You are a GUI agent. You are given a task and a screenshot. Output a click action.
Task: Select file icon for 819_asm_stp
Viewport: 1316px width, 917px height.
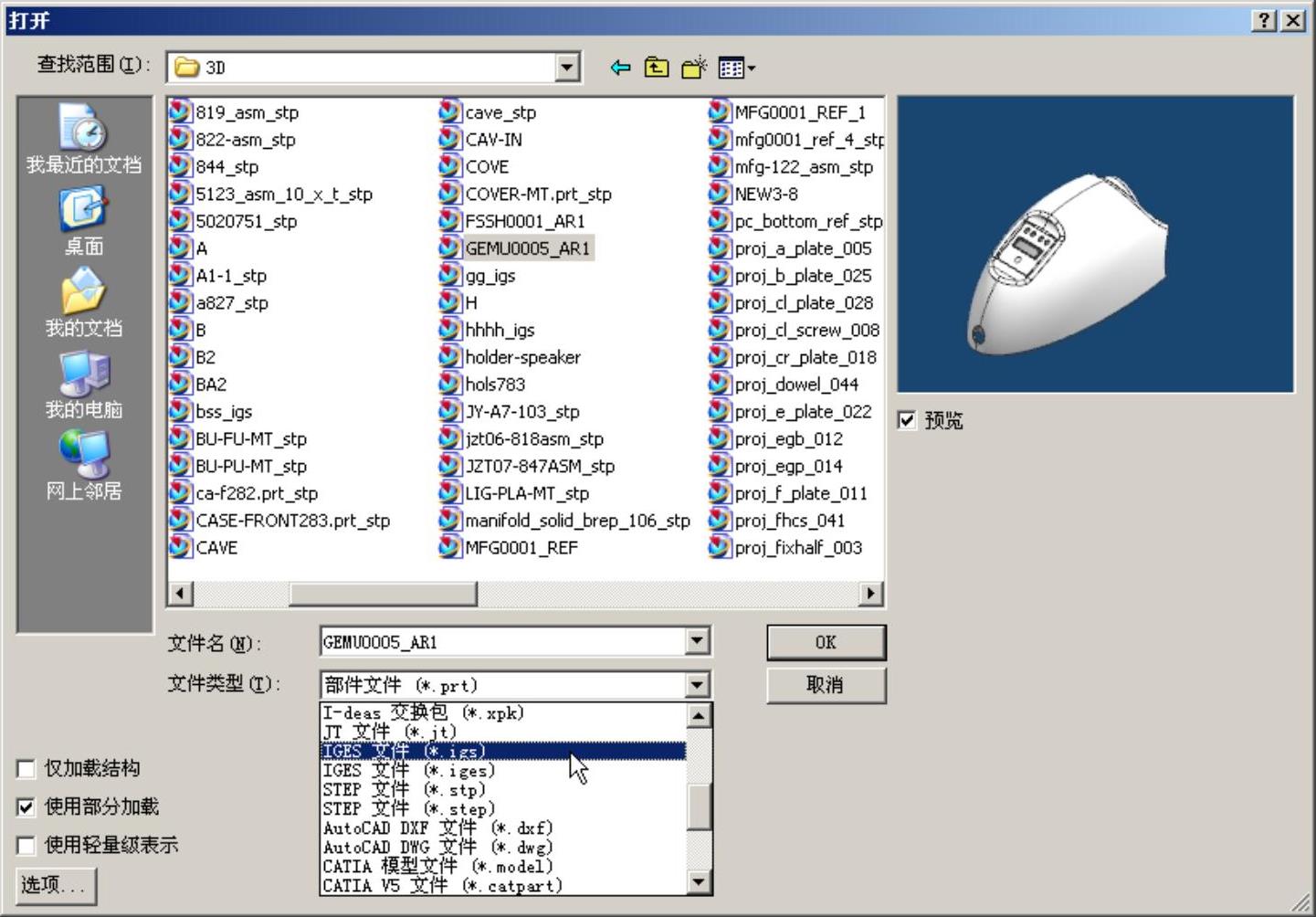tap(181, 112)
